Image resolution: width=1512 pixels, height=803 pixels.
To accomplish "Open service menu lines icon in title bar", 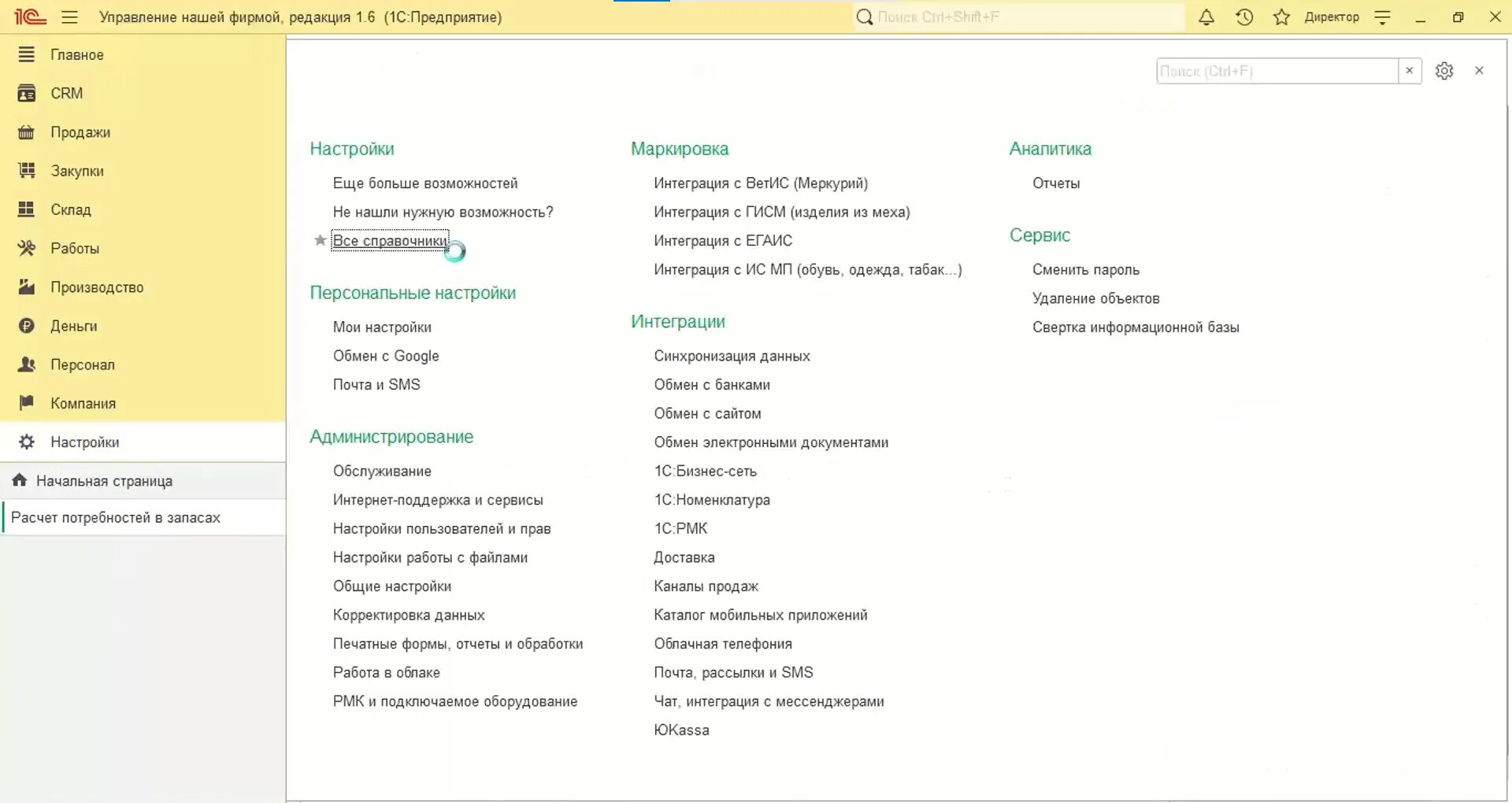I will click(1383, 17).
